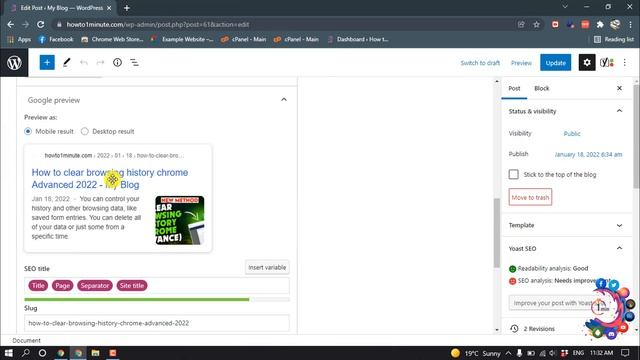The height and width of the screenshot is (360, 640).
Task: Click Move to trash
Action: 530,197
